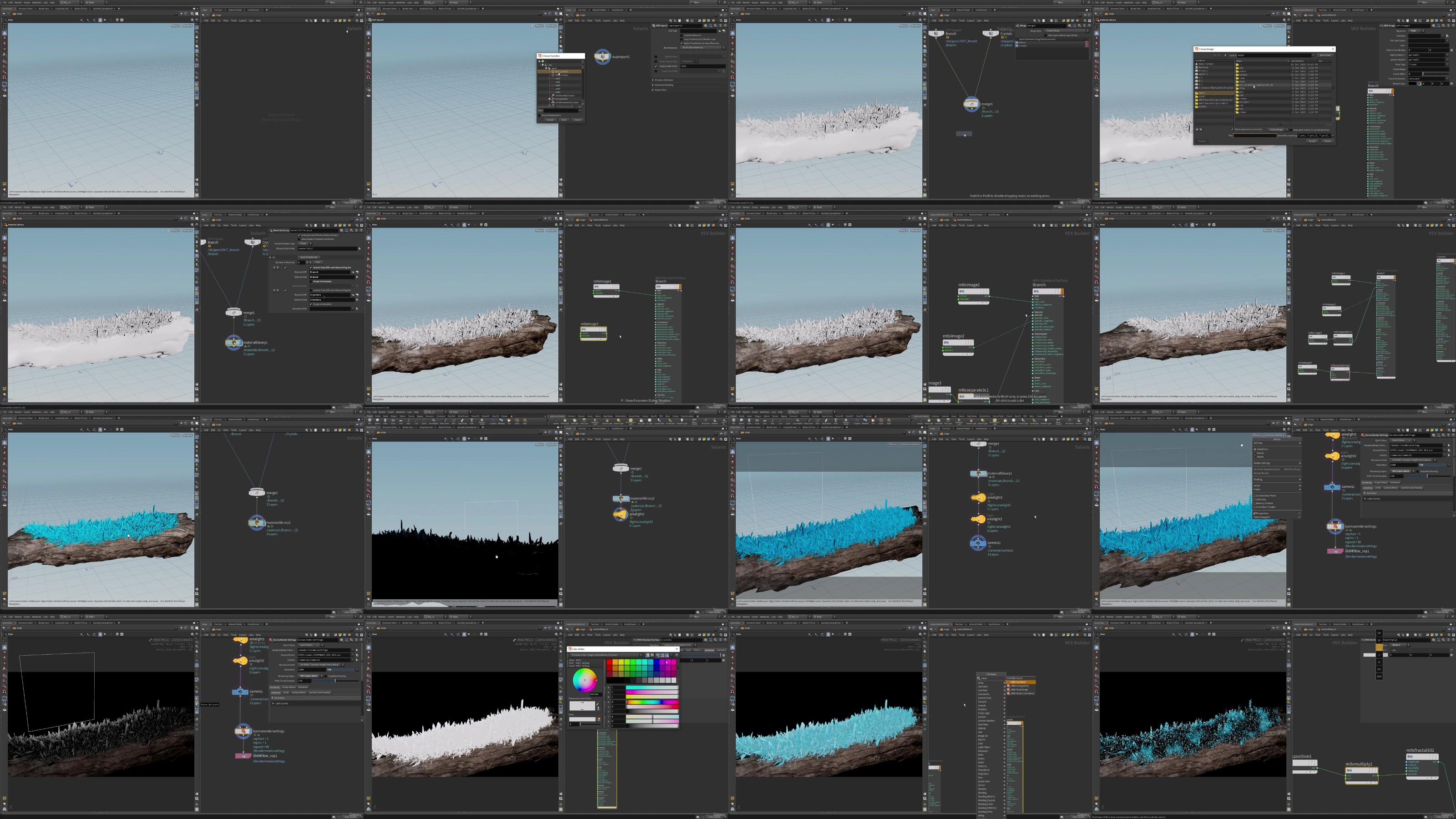Select OUT_Crystals in operator tree

coord(562,76)
